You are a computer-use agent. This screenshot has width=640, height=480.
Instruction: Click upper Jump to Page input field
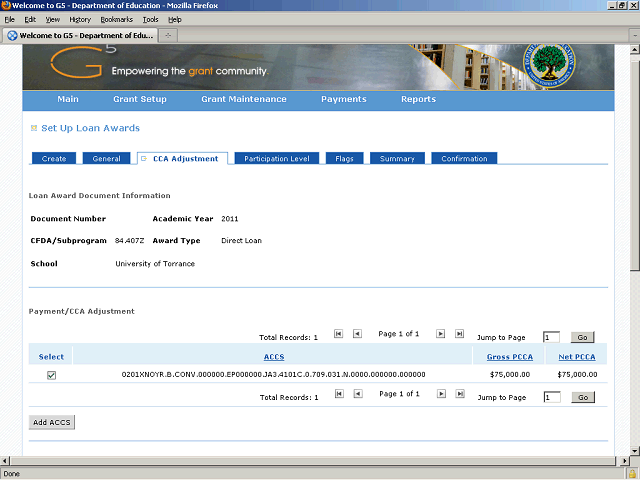[x=551, y=337]
